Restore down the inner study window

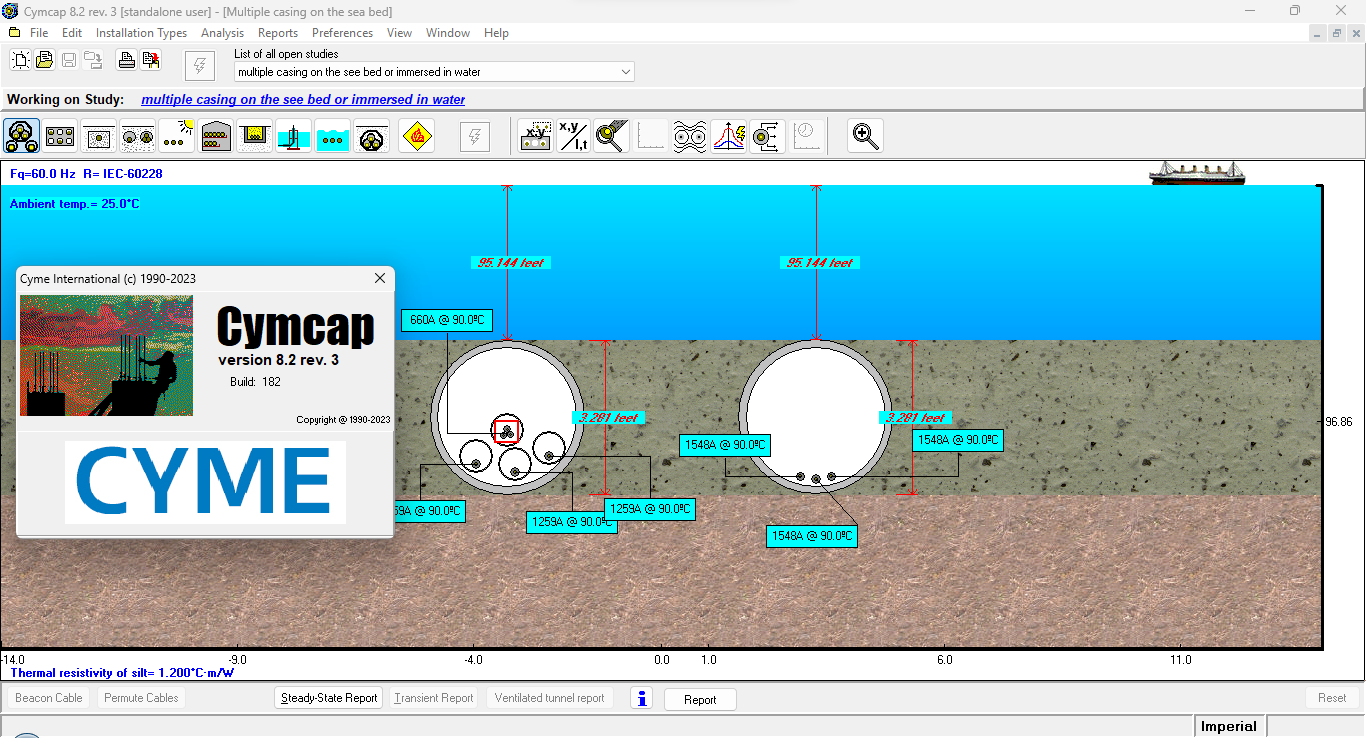1337,33
